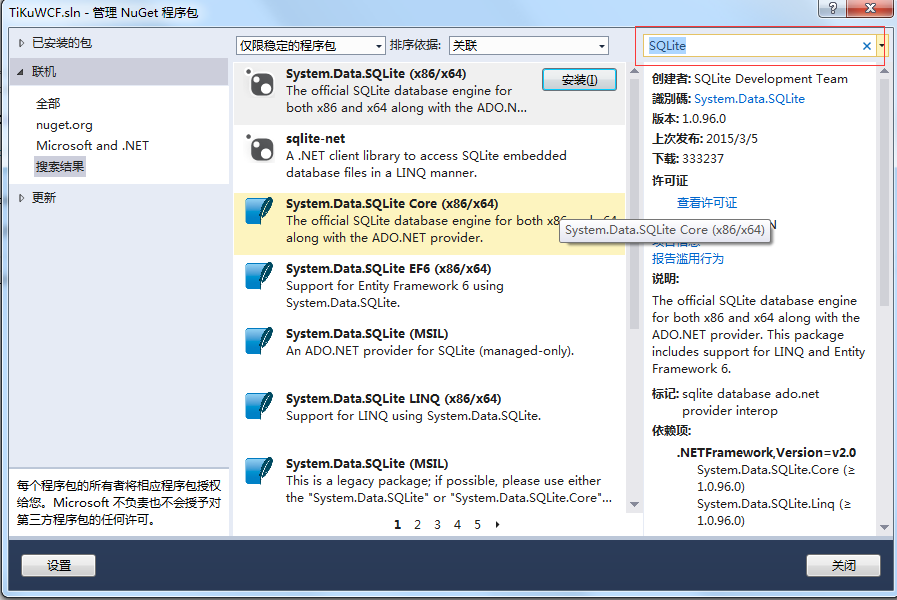Viewport: 897px width, 600px height.
Task: Click the 安装 button for System.Data.SQLite
Action: coord(580,80)
